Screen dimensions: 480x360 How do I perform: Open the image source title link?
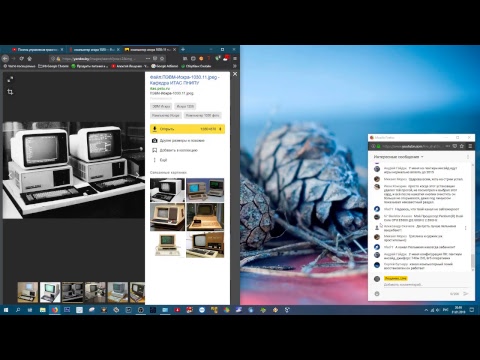coord(184,80)
